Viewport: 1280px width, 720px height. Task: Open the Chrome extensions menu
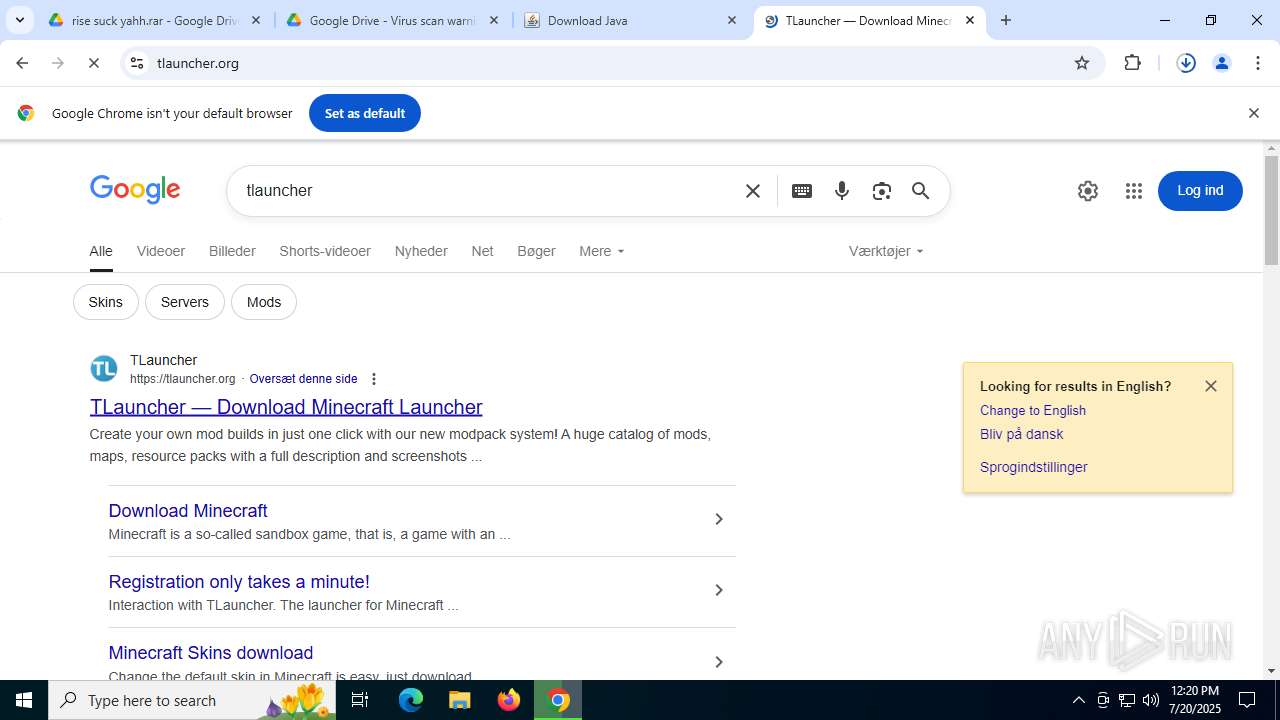click(x=1132, y=63)
